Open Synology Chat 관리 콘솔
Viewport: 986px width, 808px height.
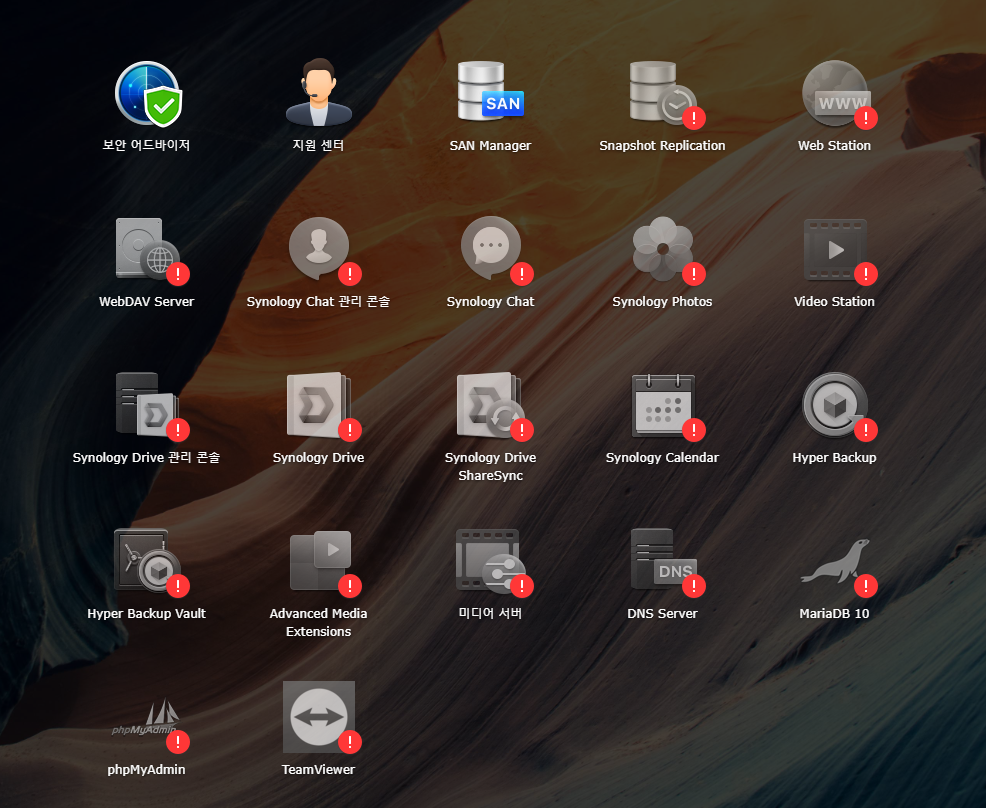(x=318, y=250)
